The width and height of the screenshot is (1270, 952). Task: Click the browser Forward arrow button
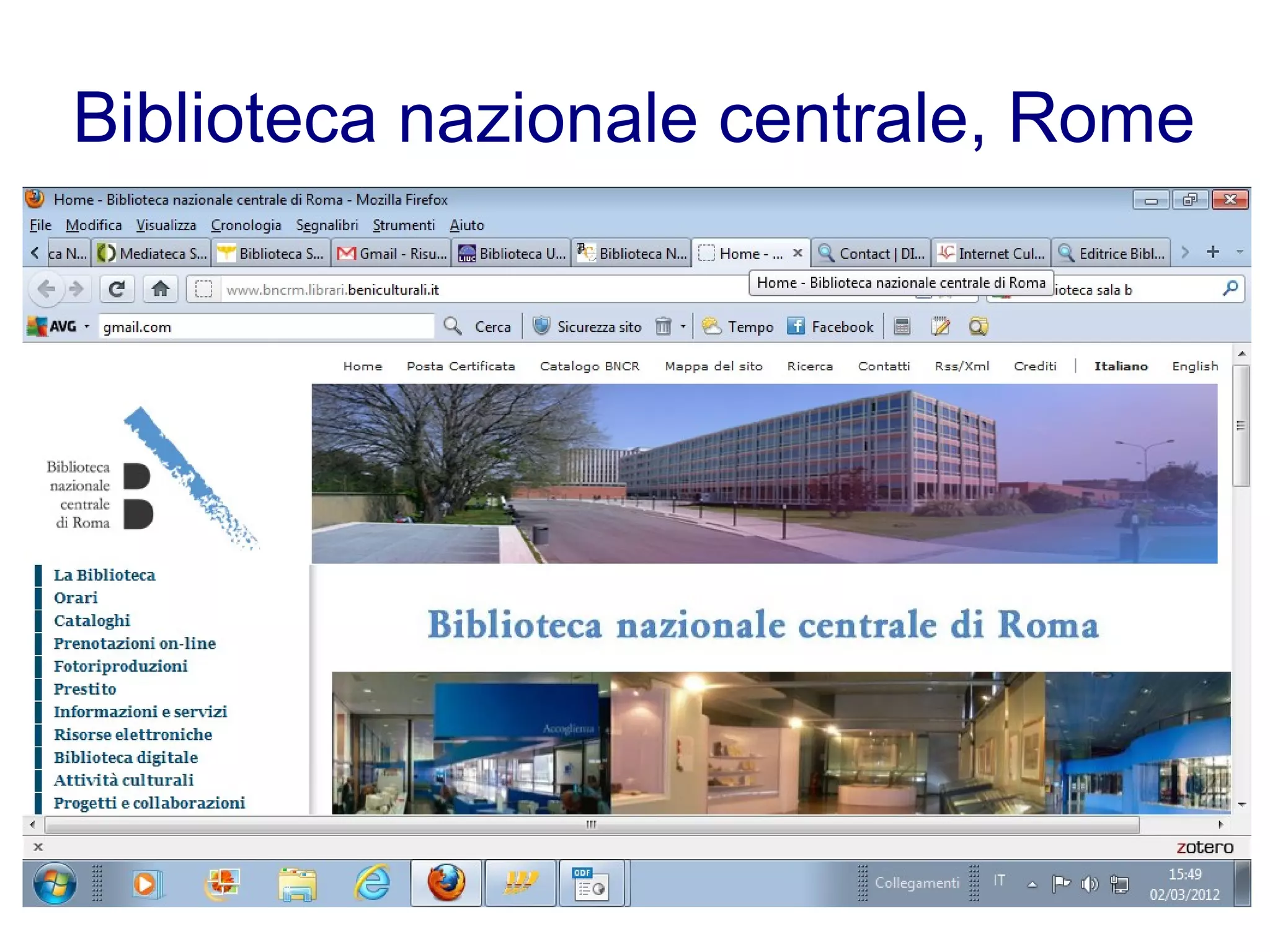coord(76,289)
